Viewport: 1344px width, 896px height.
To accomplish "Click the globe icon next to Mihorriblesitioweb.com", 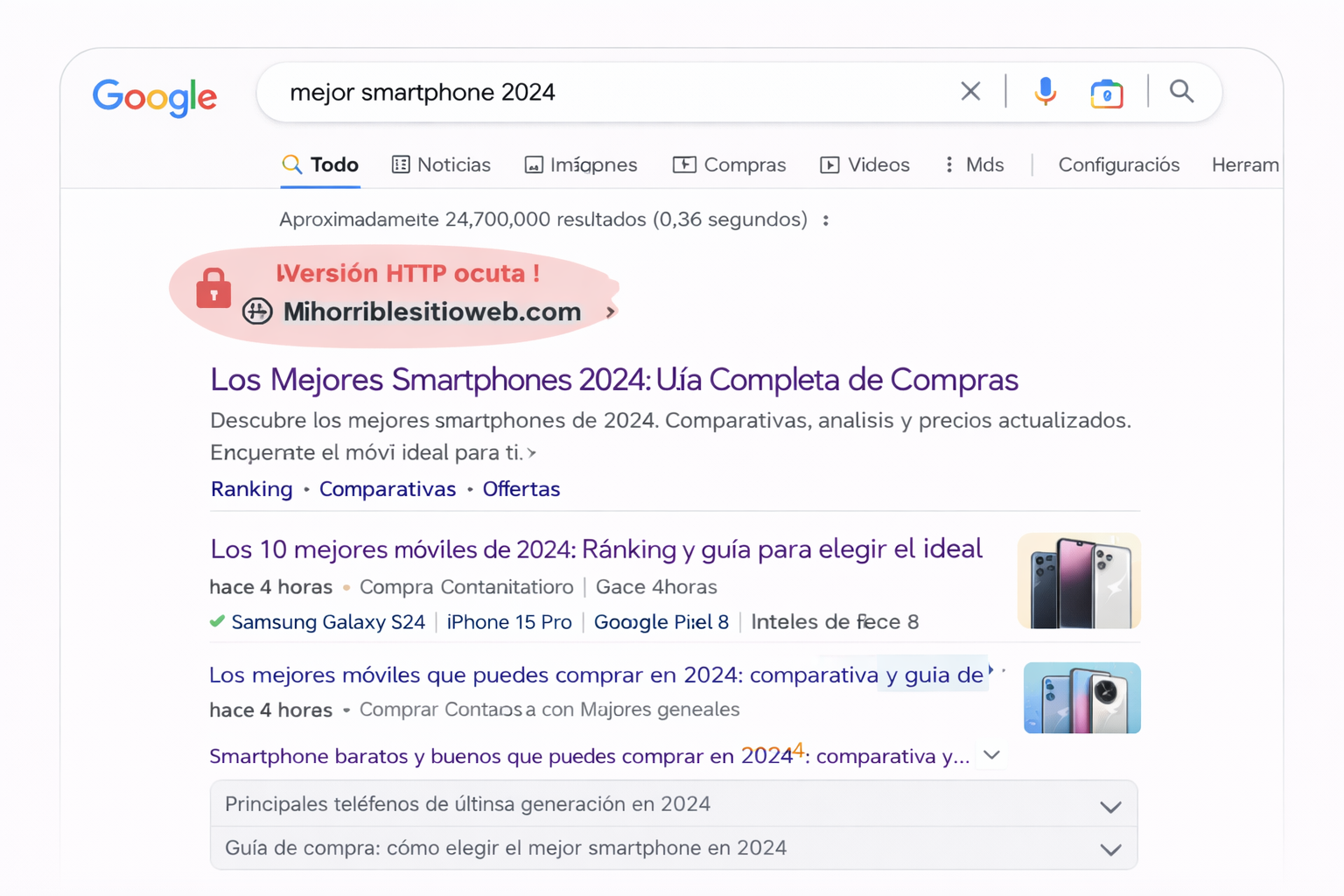I will [x=256, y=311].
